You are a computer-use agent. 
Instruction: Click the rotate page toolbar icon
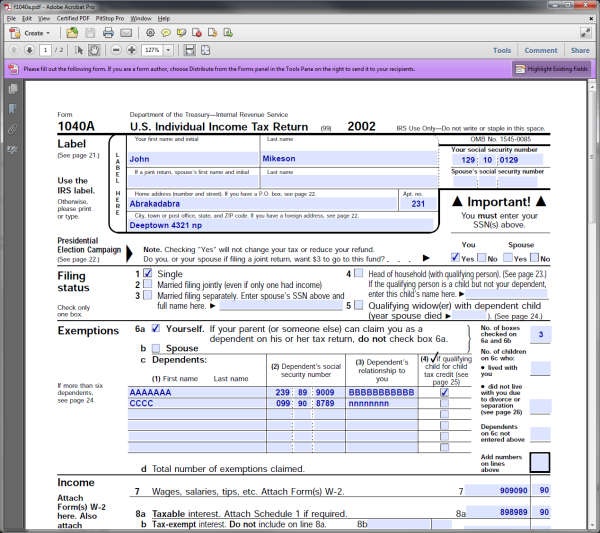pos(212,33)
